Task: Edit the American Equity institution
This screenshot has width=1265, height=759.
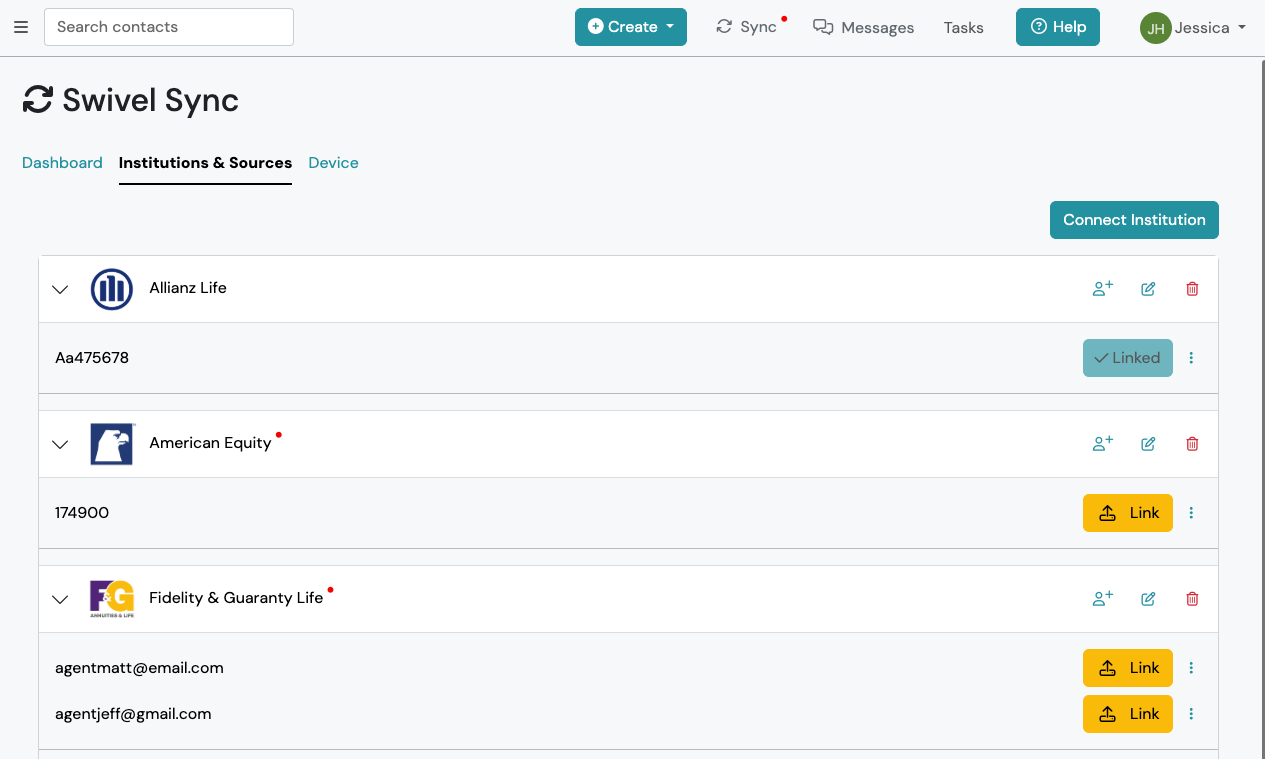Action: 1148,444
